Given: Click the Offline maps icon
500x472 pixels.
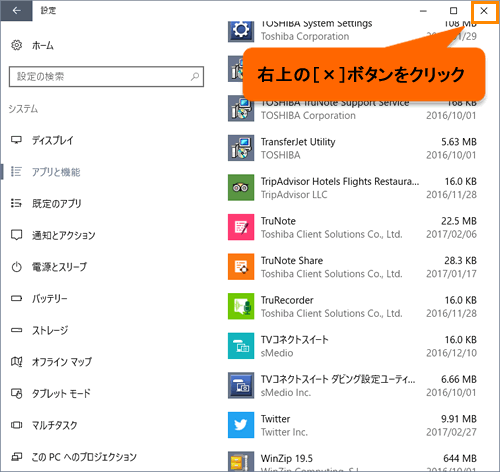Looking at the screenshot, I should [x=16, y=362].
